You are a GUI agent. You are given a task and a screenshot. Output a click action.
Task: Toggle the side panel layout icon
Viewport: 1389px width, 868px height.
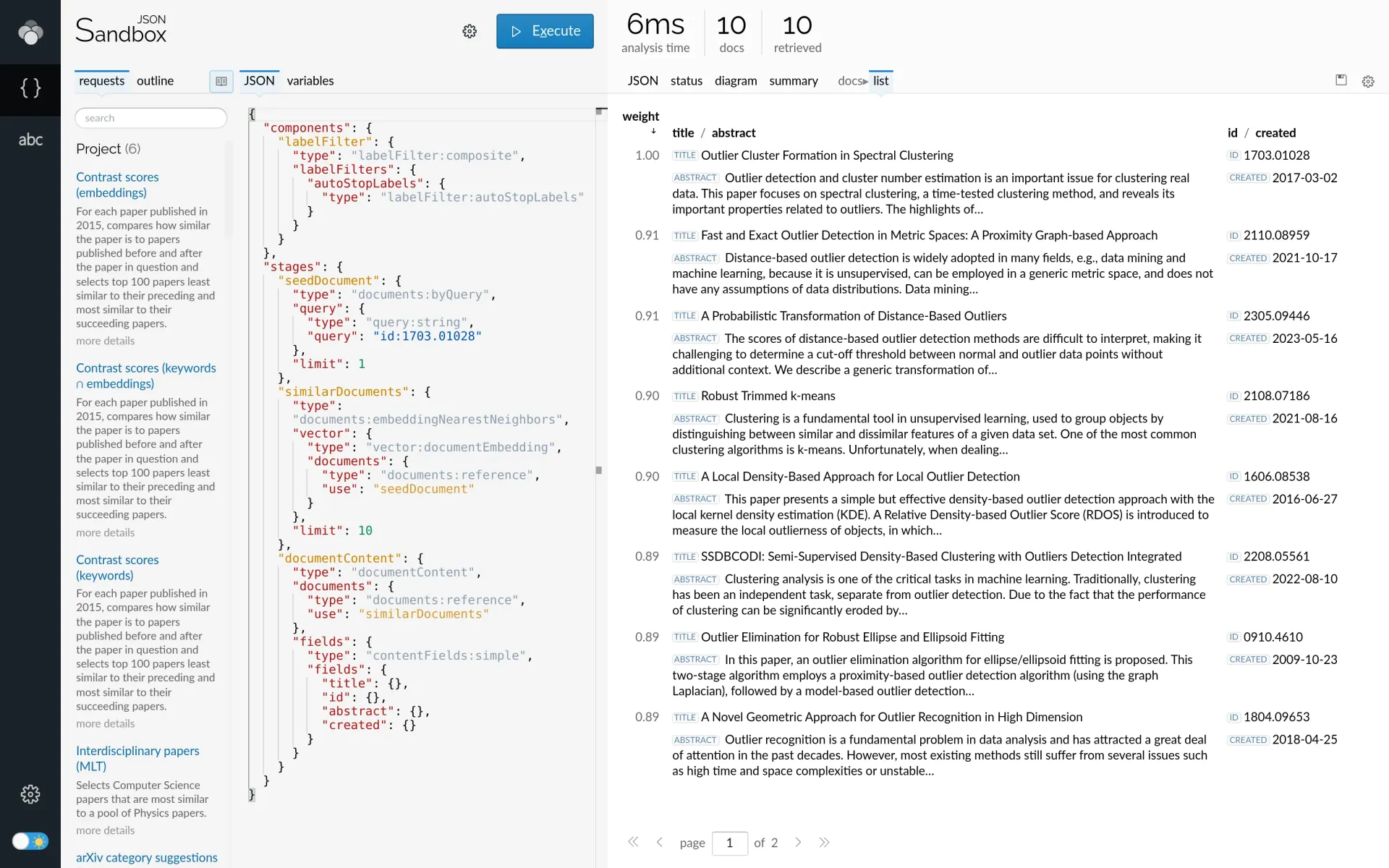tap(221, 81)
